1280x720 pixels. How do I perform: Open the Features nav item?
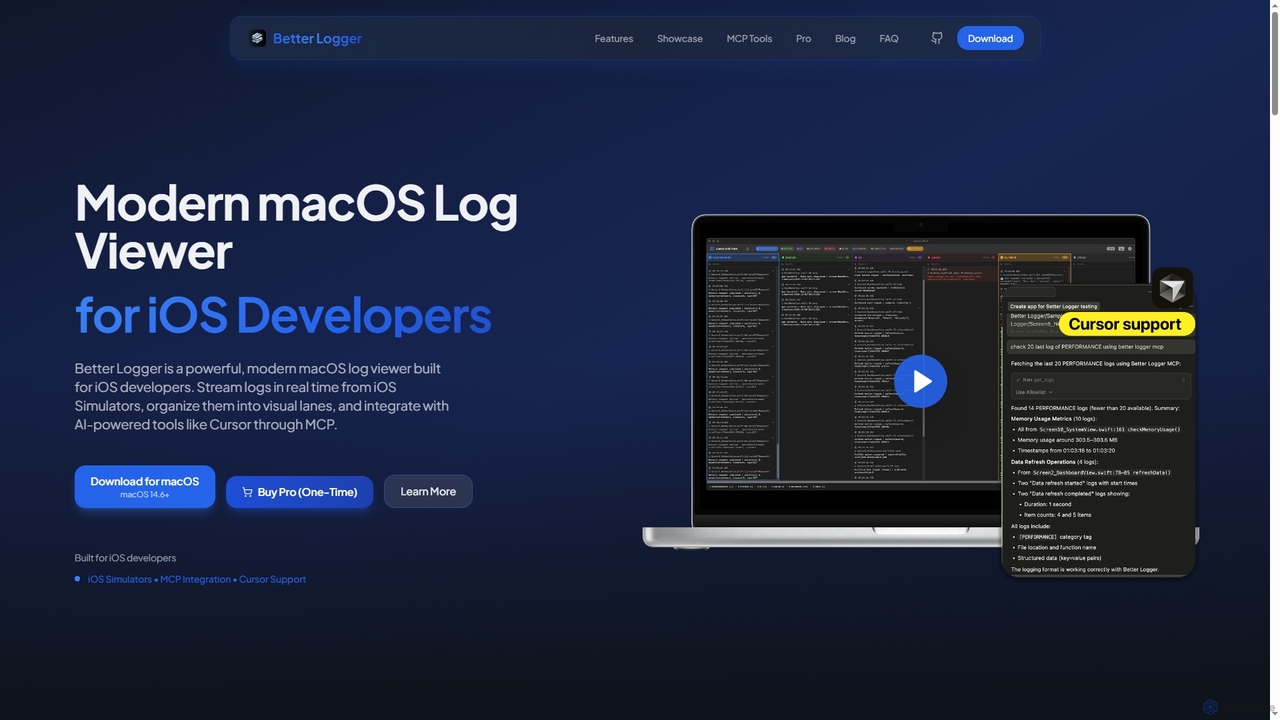(614, 38)
